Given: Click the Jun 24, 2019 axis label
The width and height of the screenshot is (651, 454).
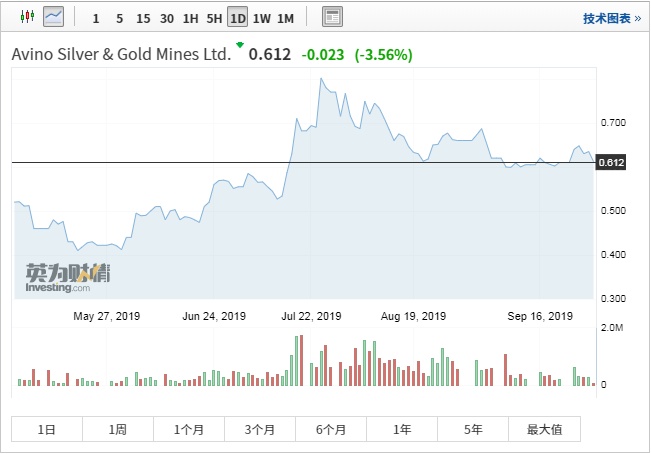Looking at the screenshot, I should coord(214,316).
